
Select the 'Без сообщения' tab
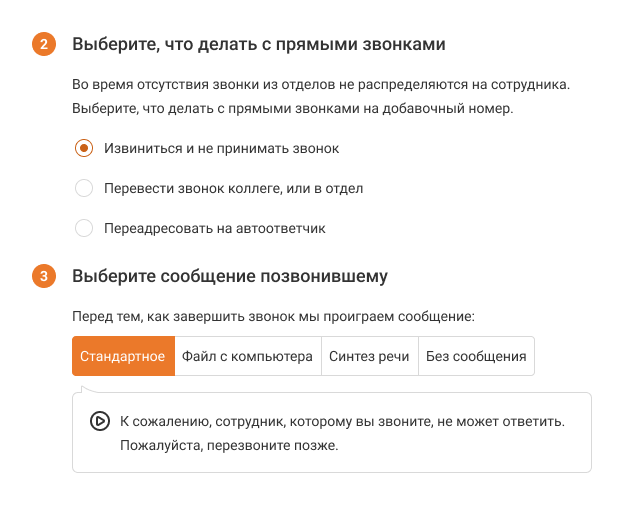click(x=476, y=356)
